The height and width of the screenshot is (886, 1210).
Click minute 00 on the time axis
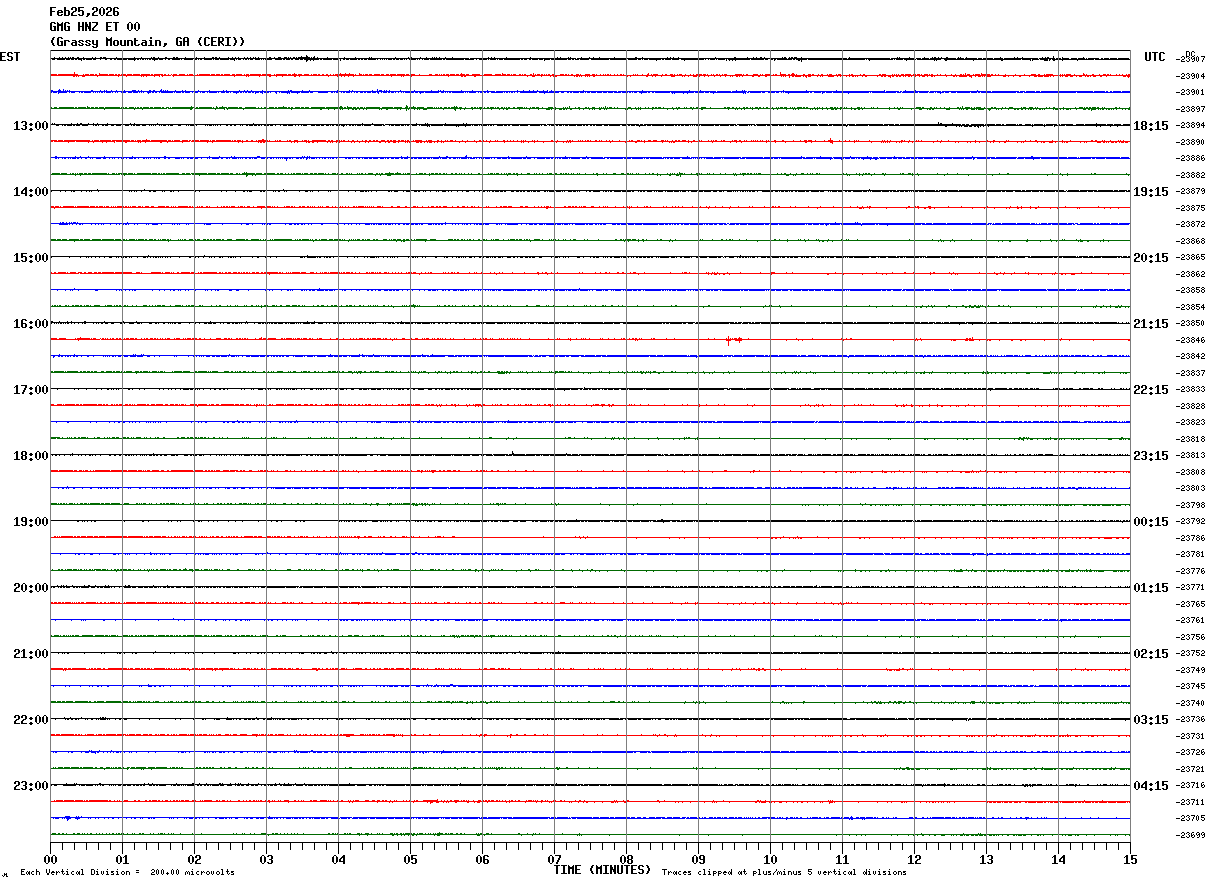tap(50, 859)
